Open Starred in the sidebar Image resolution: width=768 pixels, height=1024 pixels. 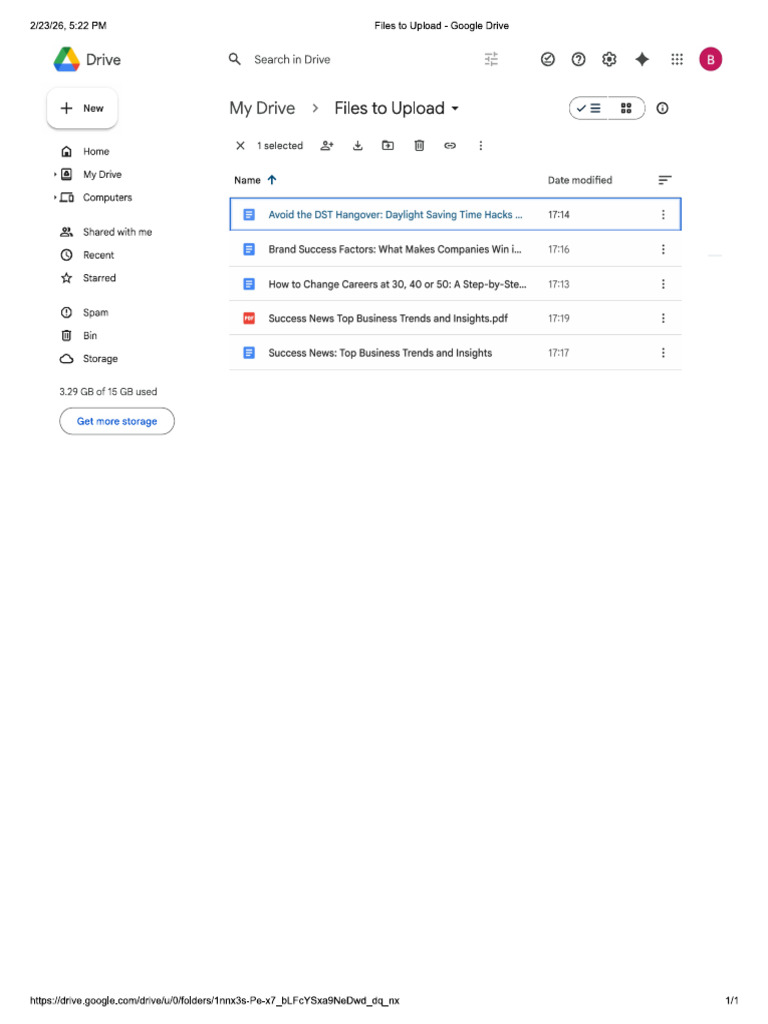[x=99, y=278]
